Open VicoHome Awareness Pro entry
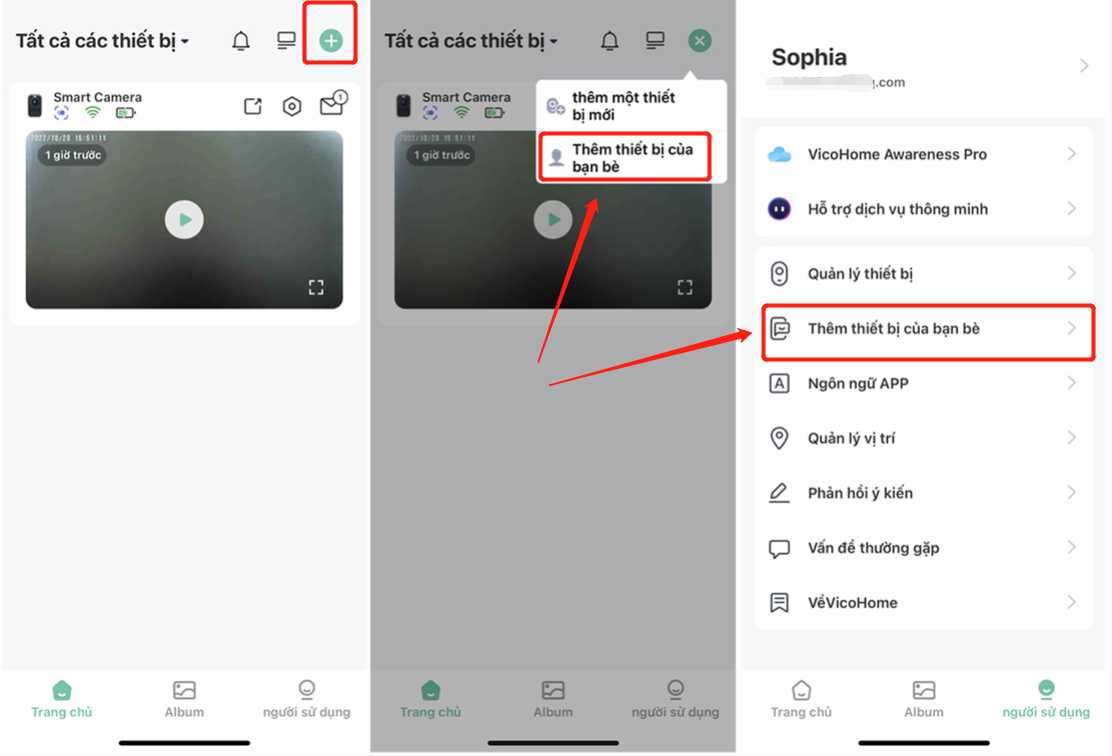Image resolution: width=1112 pixels, height=756 pixels. 923,154
